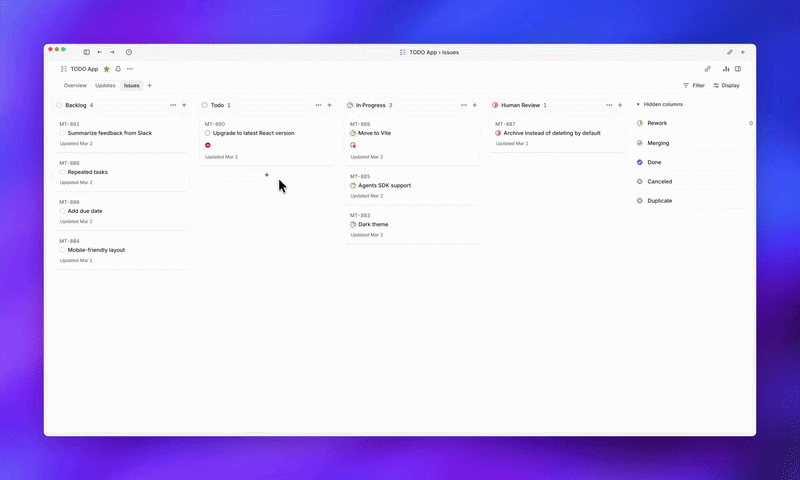Switch to the Overview tab
The width and height of the screenshot is (800, 480).
[75, 86]
